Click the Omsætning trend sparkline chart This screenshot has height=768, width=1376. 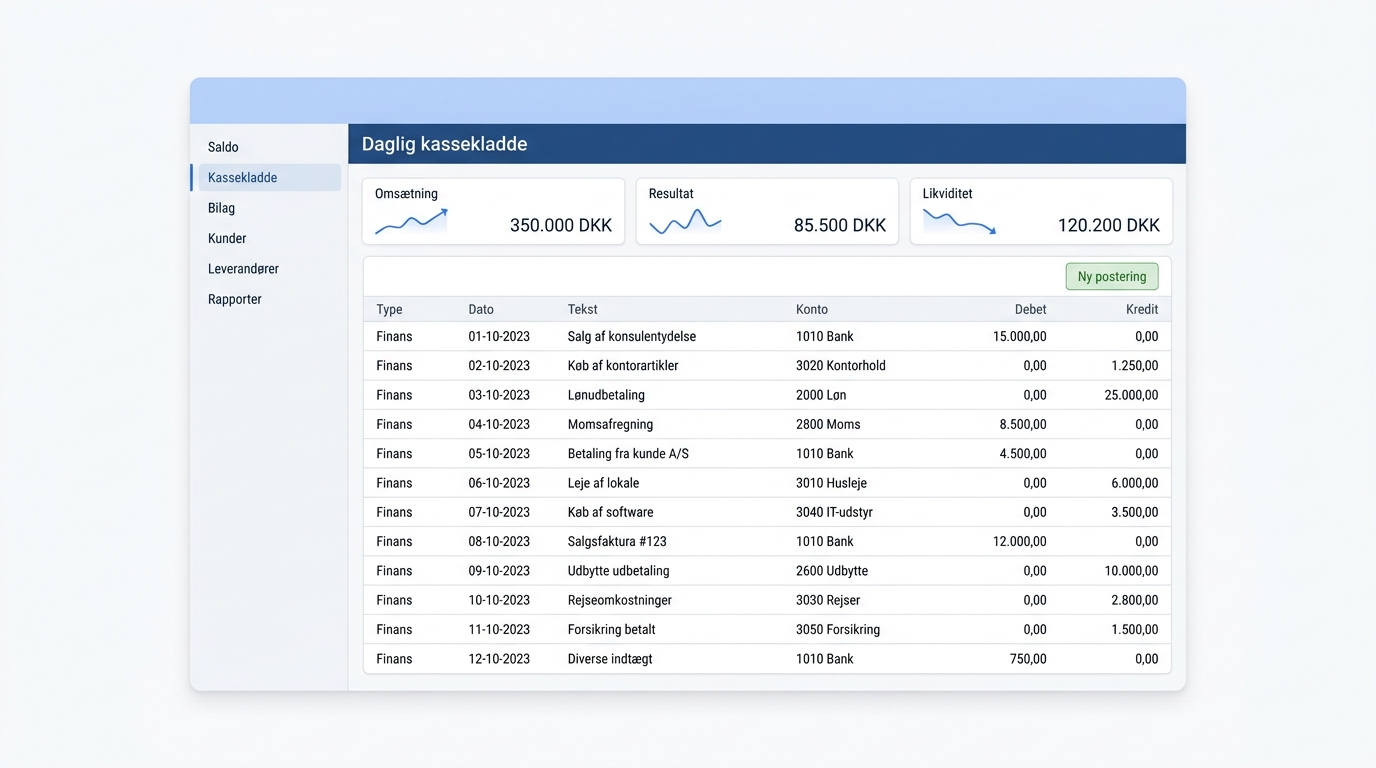[411, 222]
